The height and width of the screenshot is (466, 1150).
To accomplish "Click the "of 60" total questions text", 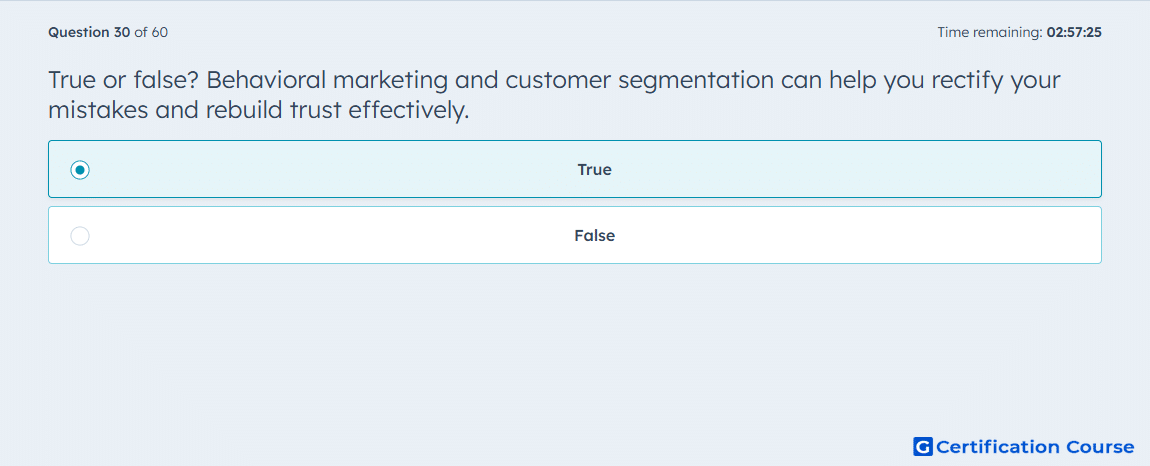I will click(x=151, y=32).
